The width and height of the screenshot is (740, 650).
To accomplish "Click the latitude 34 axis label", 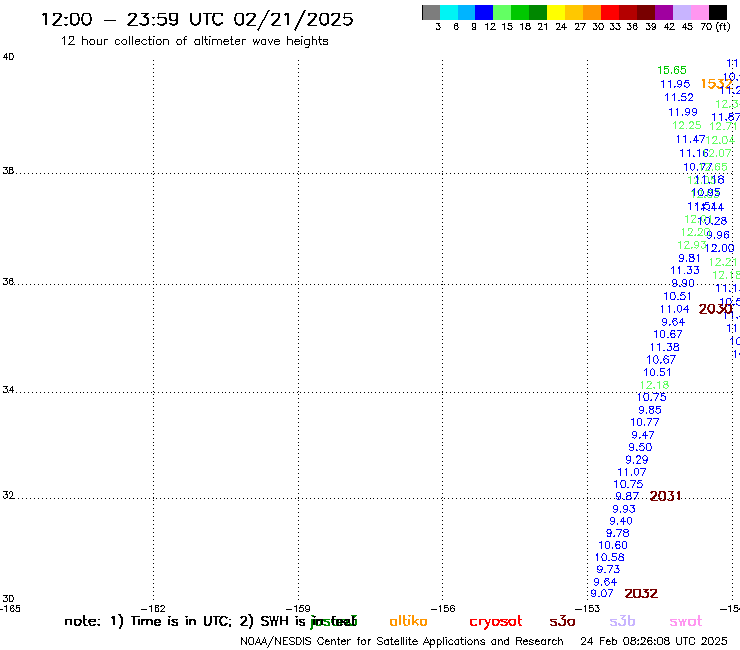I will click(x=8, y=390).
